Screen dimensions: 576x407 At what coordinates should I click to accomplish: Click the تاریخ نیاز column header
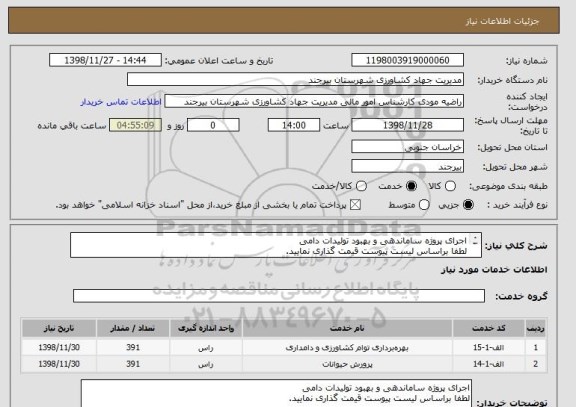point(59,328)
